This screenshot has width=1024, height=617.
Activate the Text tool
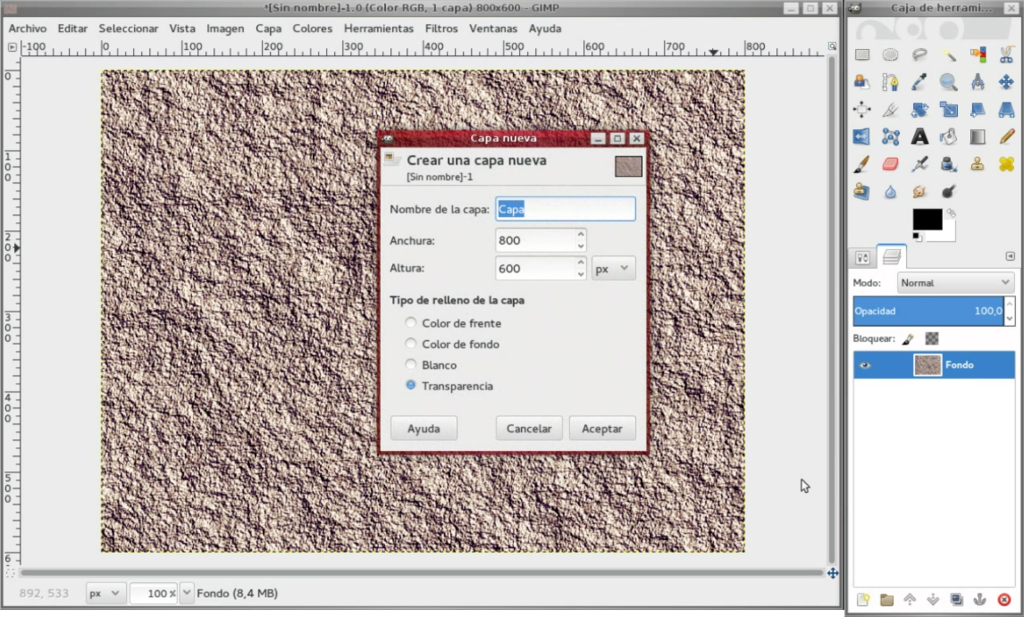918,136
